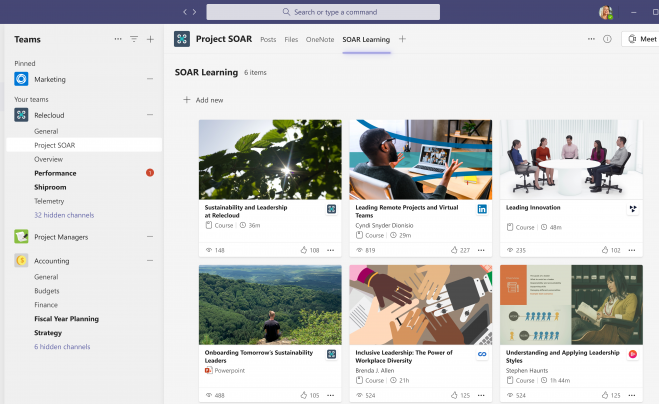This screenshot has width=659, height=404.
Task: Like the Inclusive Leadership course
Action: pos(454,395)
